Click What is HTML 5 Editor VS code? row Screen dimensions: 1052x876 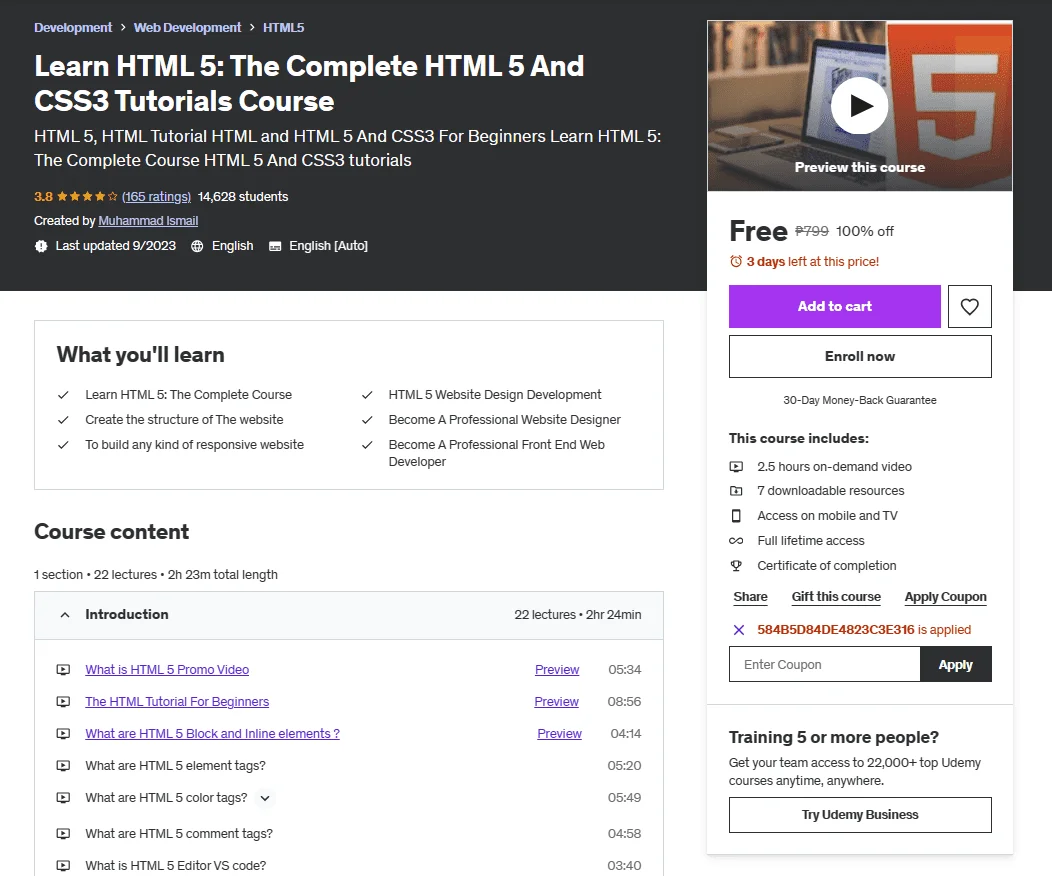[x=349, y=866]
